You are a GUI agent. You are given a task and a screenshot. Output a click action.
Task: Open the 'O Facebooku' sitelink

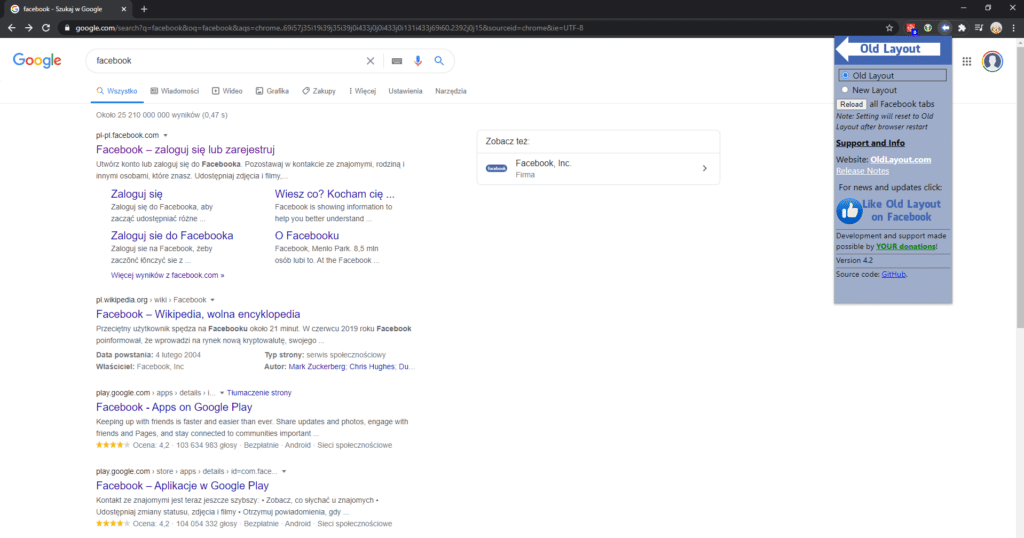[x=306, y=236]
